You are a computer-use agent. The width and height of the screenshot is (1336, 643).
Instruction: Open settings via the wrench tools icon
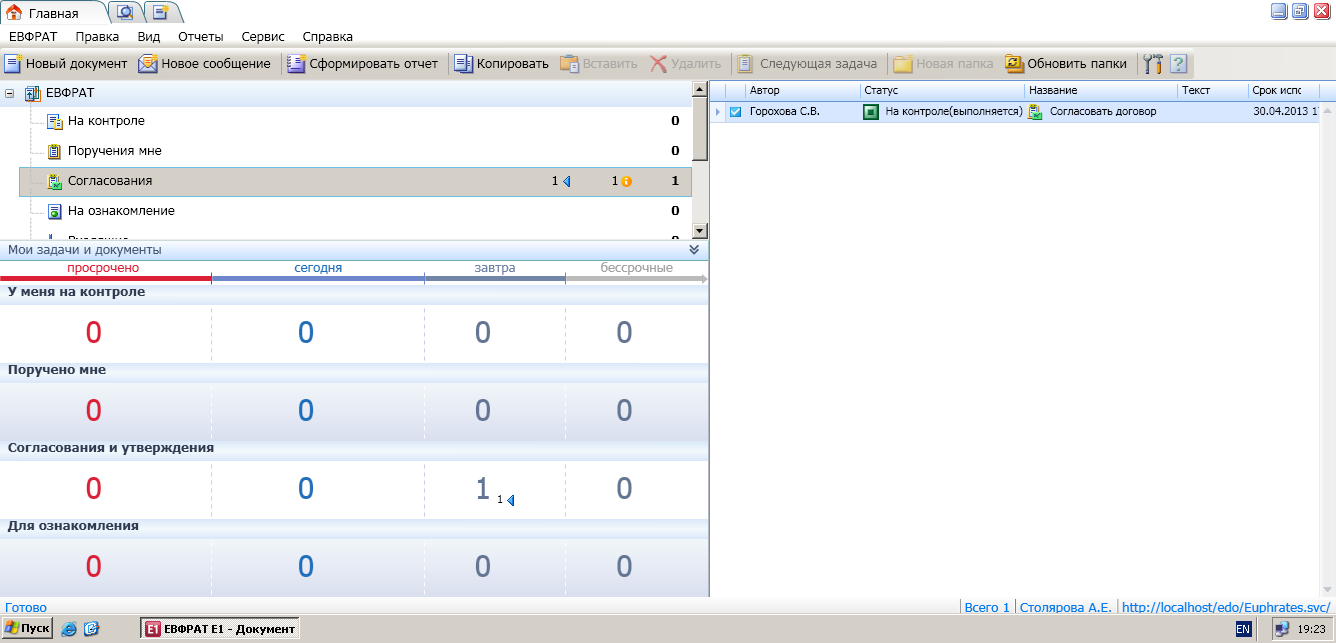pos(1153,64)
